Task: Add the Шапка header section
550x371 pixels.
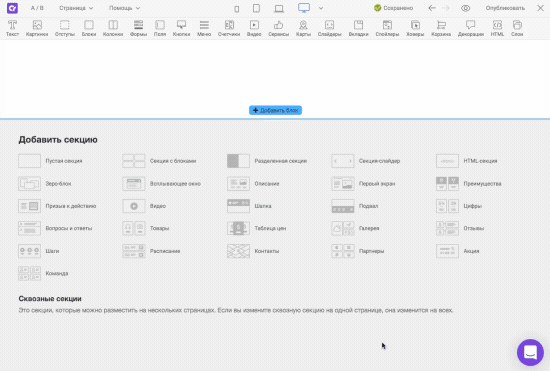Action: point(249,206)
